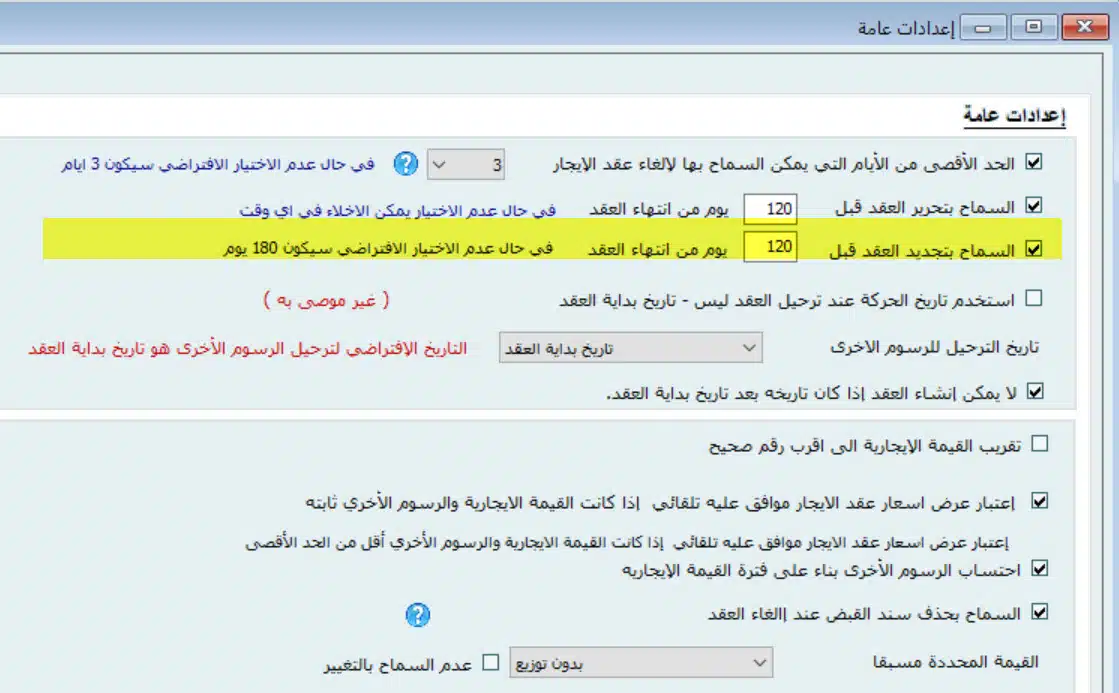
Task: Toggle لا يمكن إنشاء العقد checkbox
Action: click(1034, 392)
